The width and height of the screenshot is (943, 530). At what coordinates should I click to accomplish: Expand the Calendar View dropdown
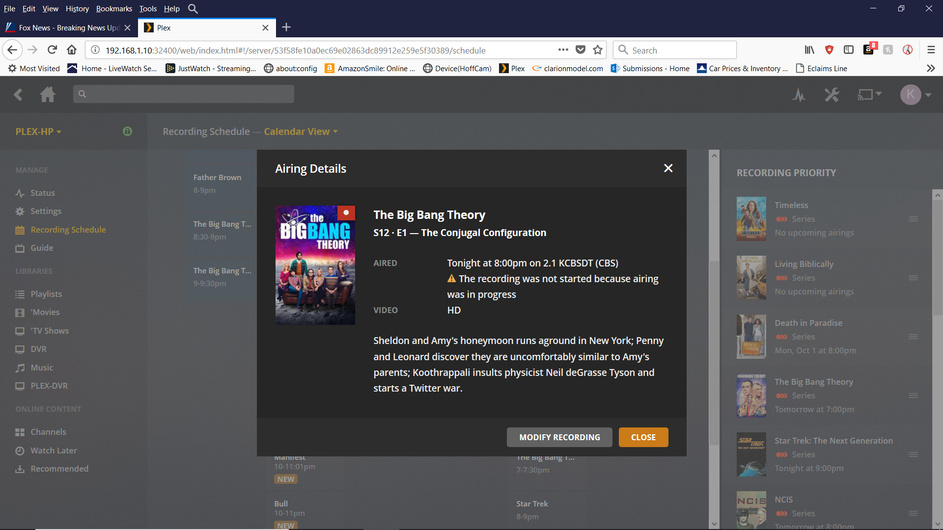[301, 131]
